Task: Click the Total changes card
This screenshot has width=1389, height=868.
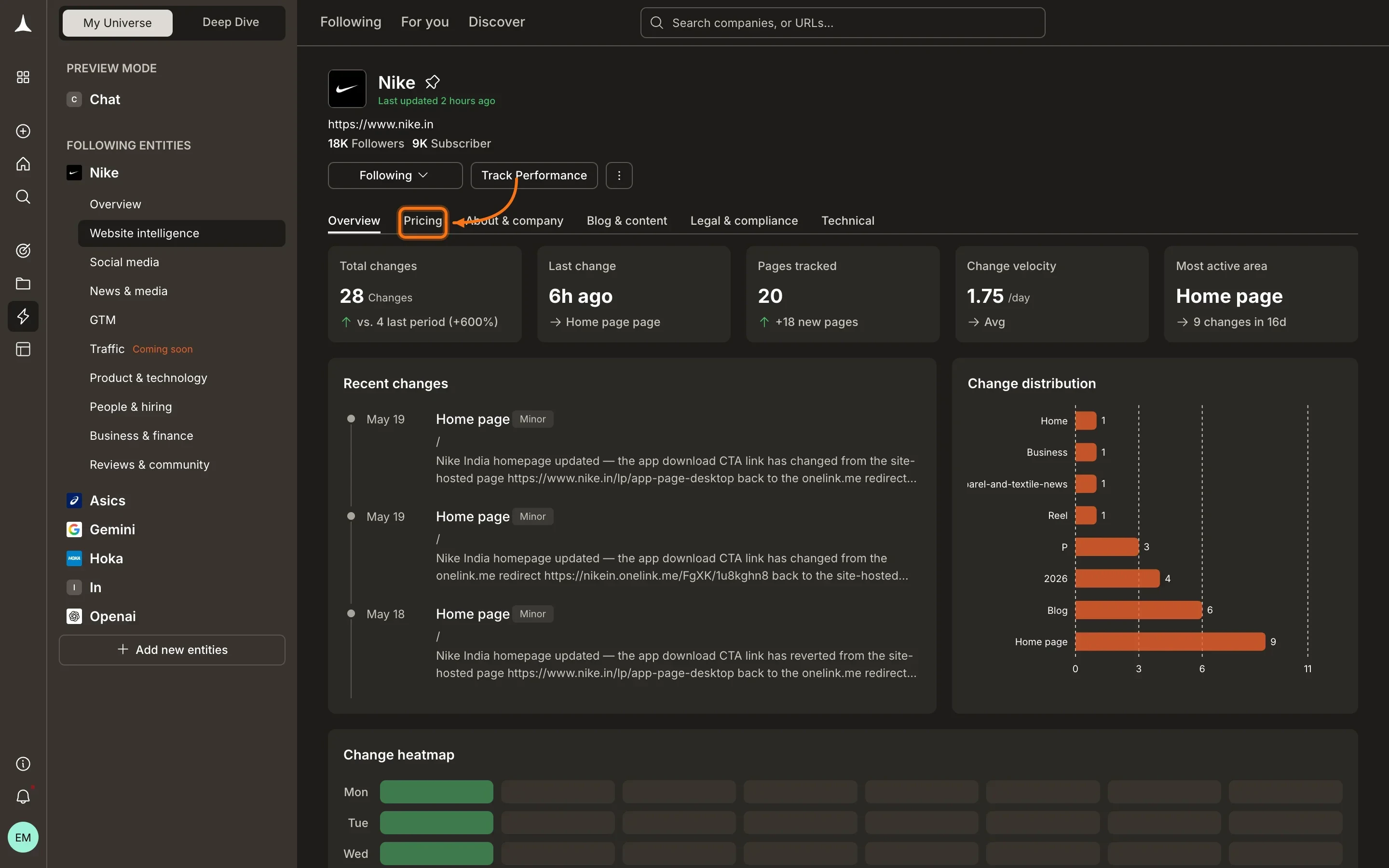Action: pos(425,295)
